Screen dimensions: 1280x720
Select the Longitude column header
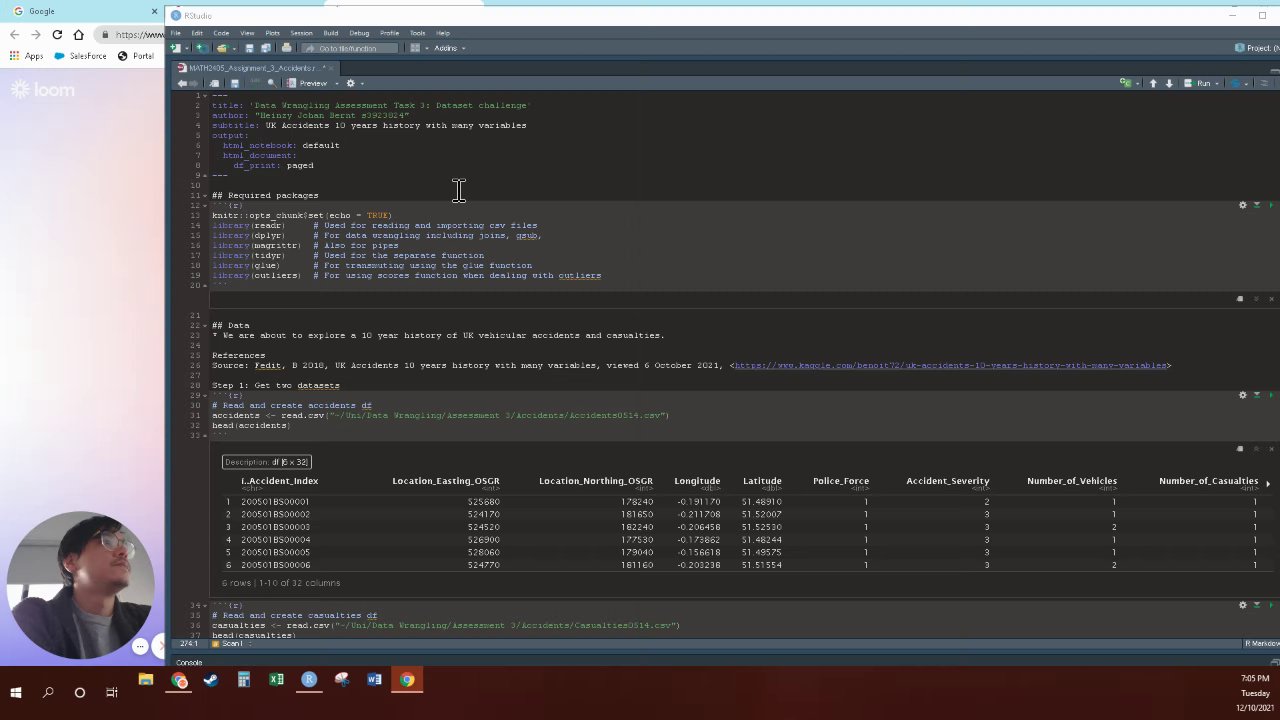coord(697,481)
